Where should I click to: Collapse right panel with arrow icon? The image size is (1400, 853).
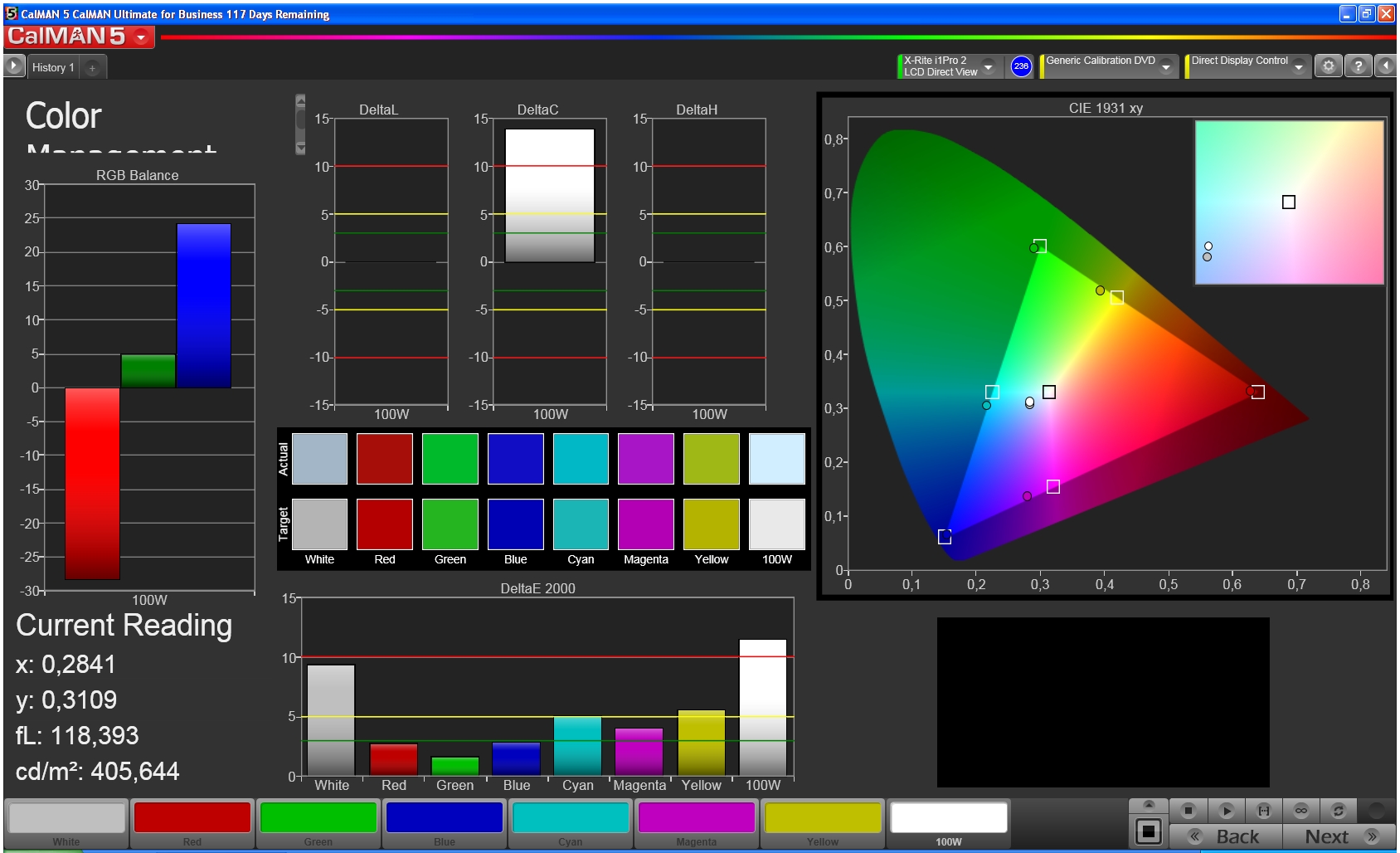(1386, 66)
